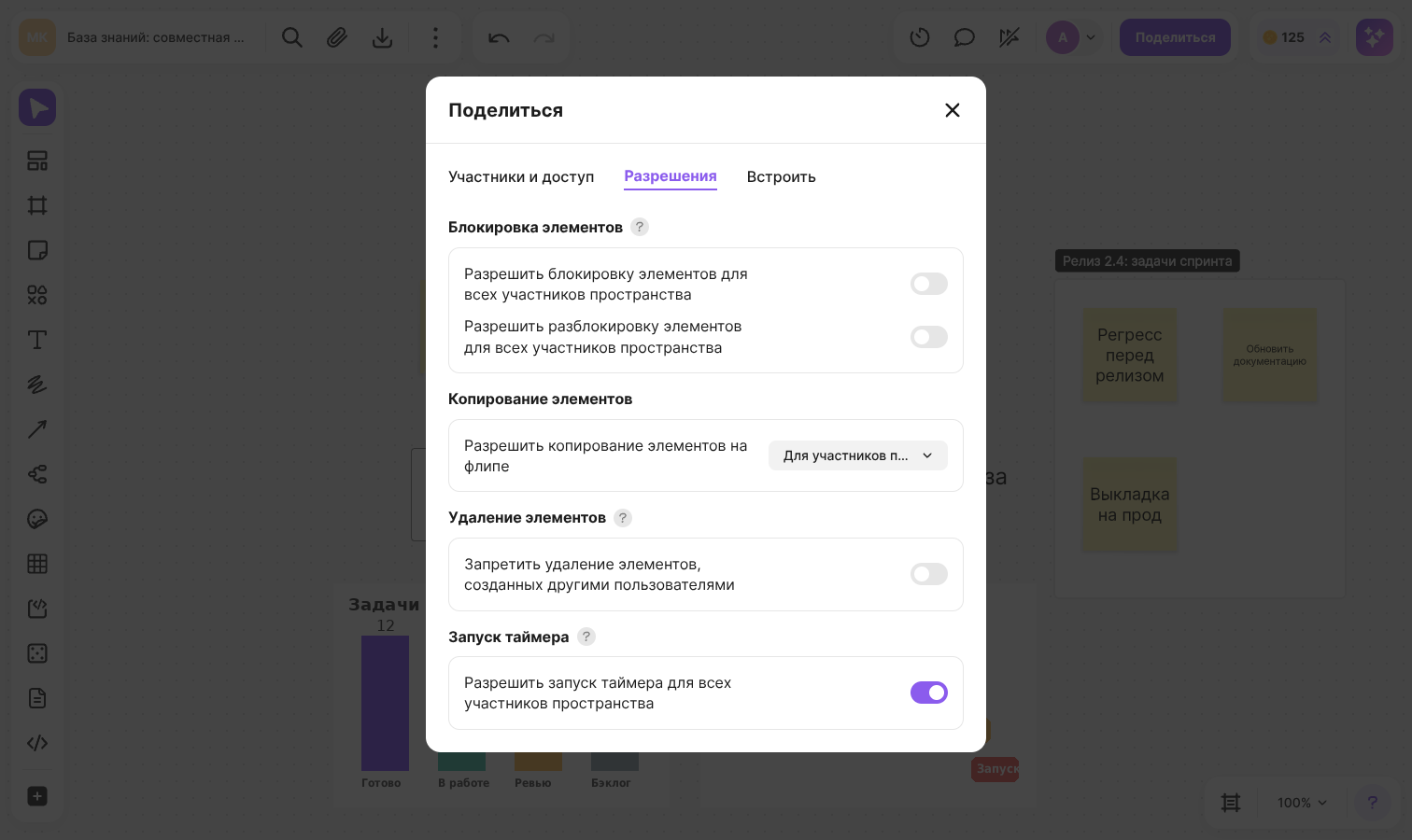Open the timer icon in the top bar
The height and width of the screenshot is (840, 1412).
click(920, 37)
